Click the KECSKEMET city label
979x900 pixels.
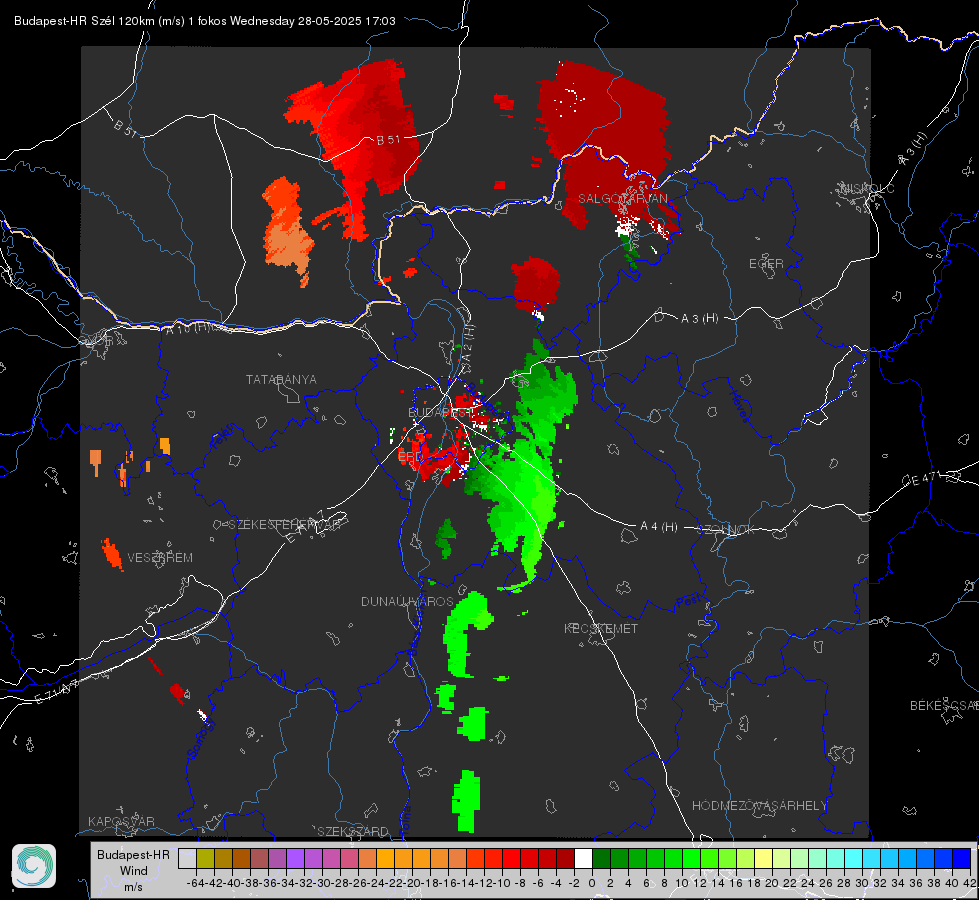(601, 628)
